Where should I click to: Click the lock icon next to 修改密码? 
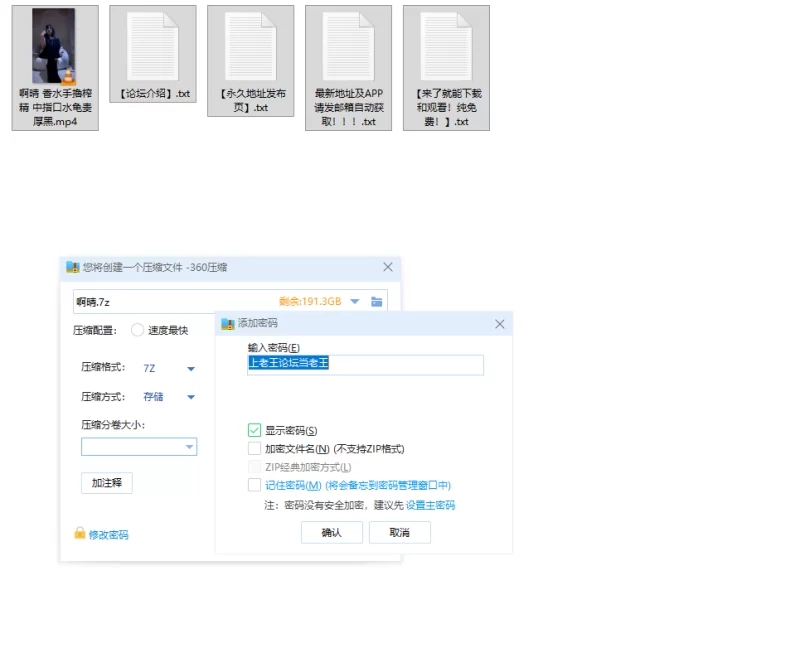pyautogui.click(x=80, y=533)
